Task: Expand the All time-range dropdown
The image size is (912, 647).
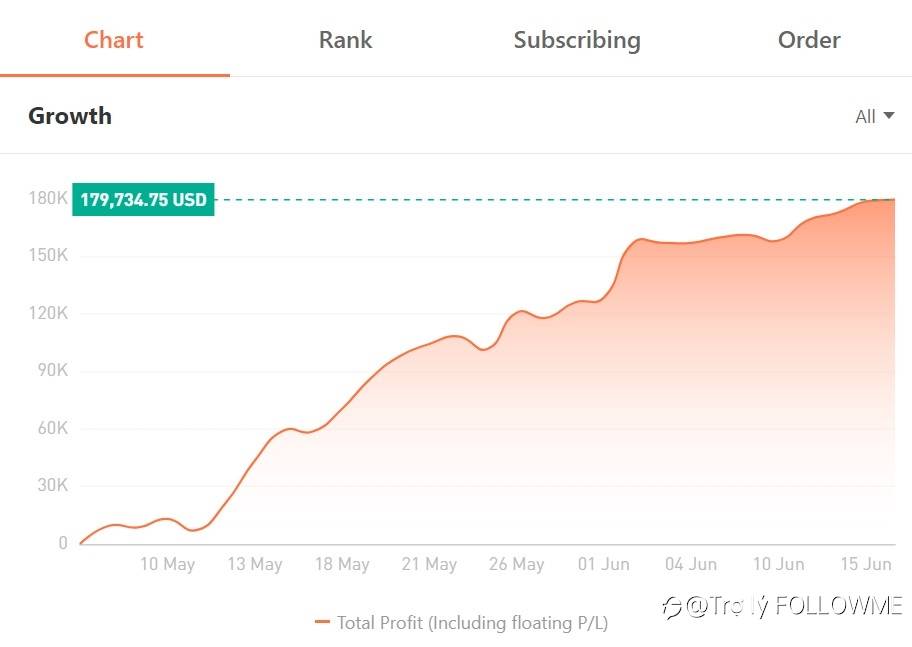Action: tap(874, 116)
